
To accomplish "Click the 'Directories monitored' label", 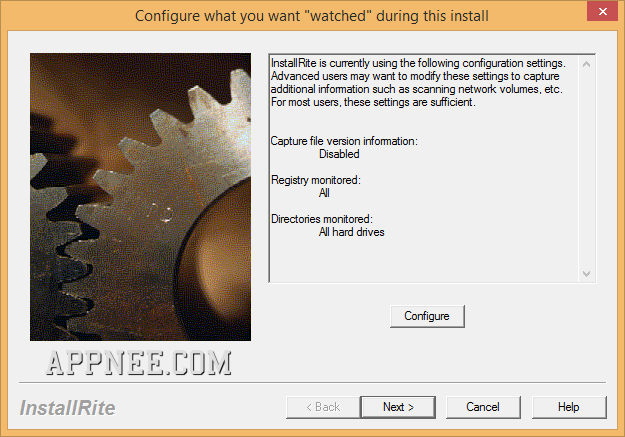I will click(x=322, y=219).
